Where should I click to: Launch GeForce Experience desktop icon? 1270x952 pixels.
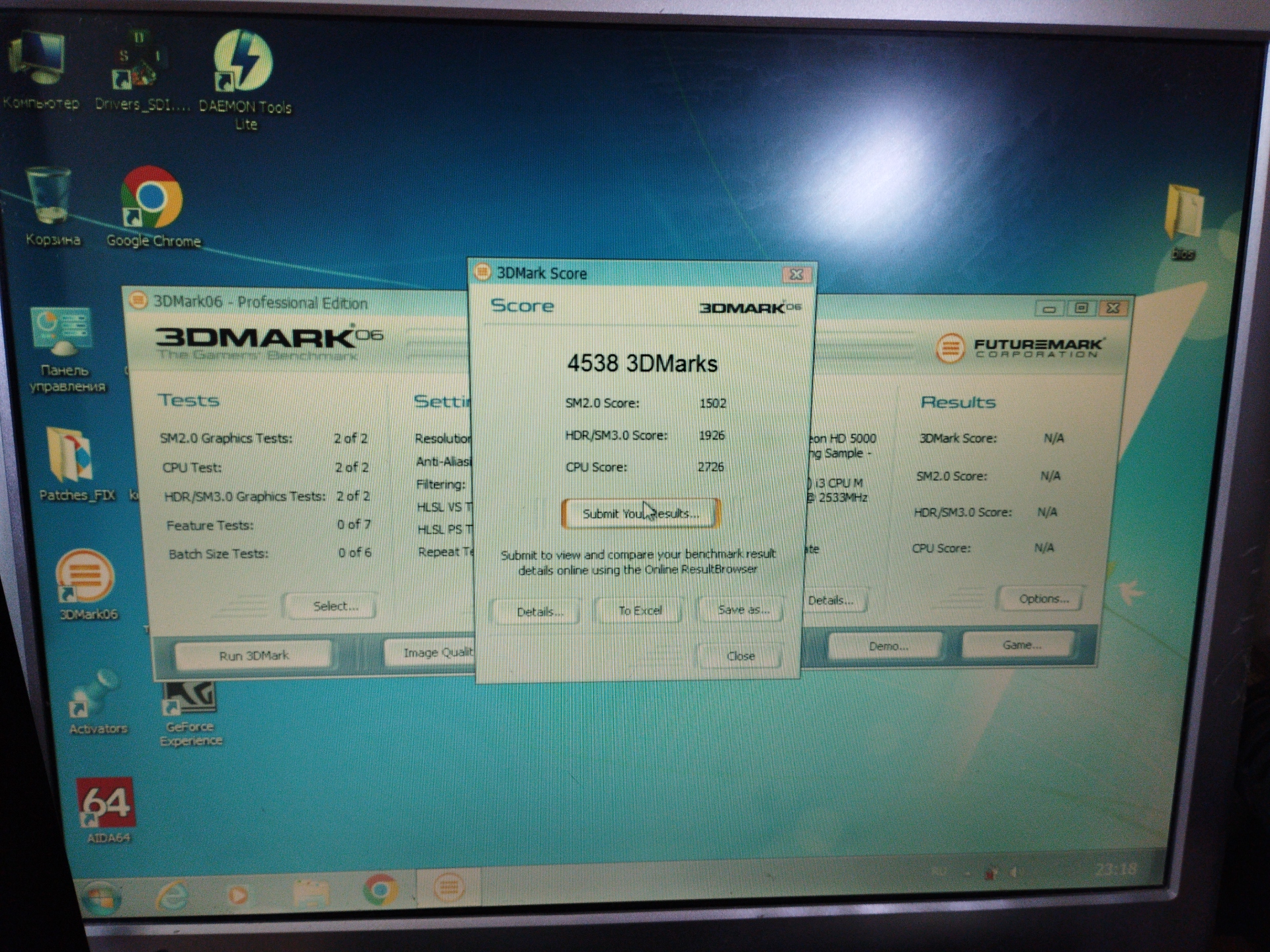point(190,714)
